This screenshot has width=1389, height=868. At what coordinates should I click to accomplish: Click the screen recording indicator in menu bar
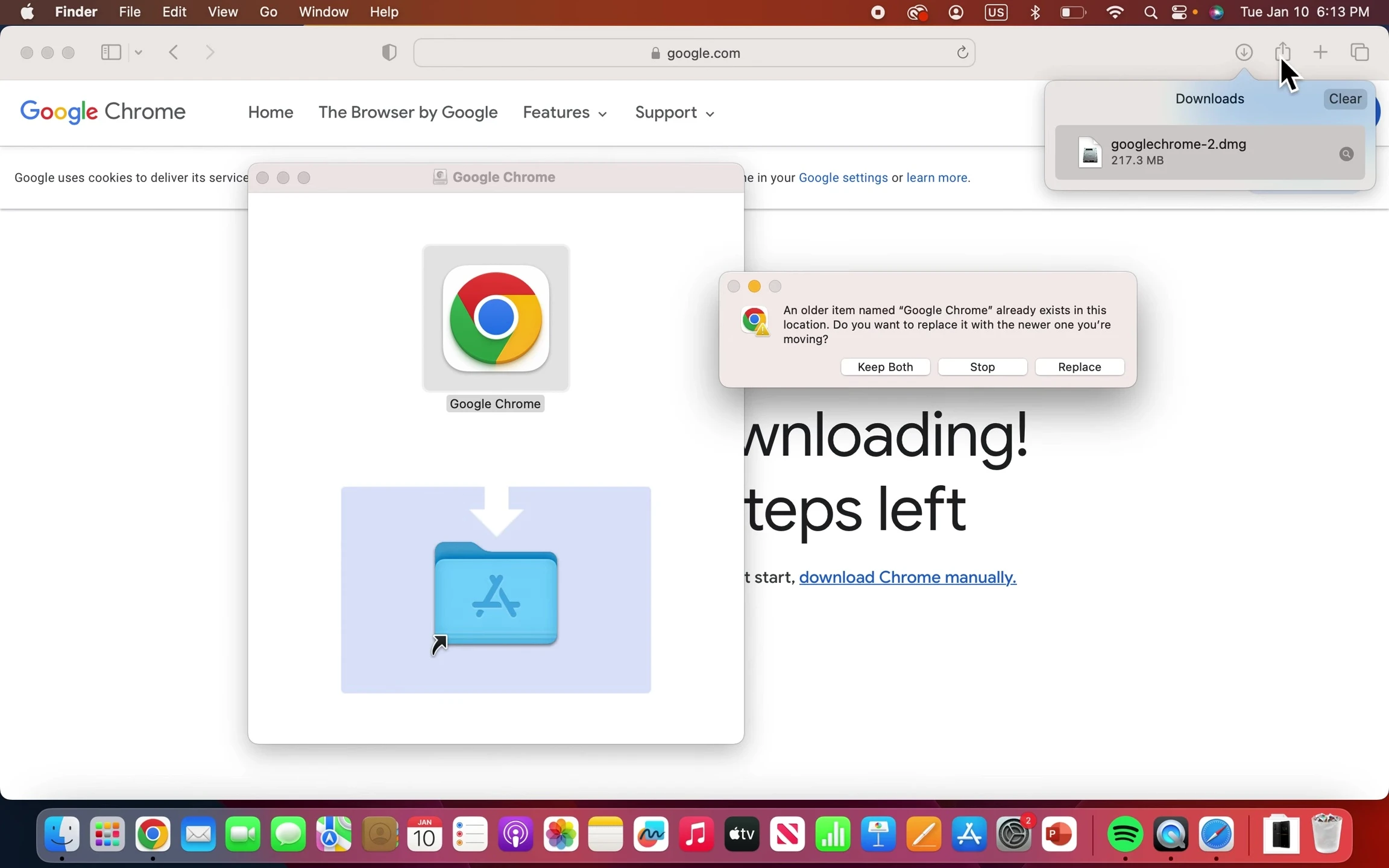click(x=878, y=12)
